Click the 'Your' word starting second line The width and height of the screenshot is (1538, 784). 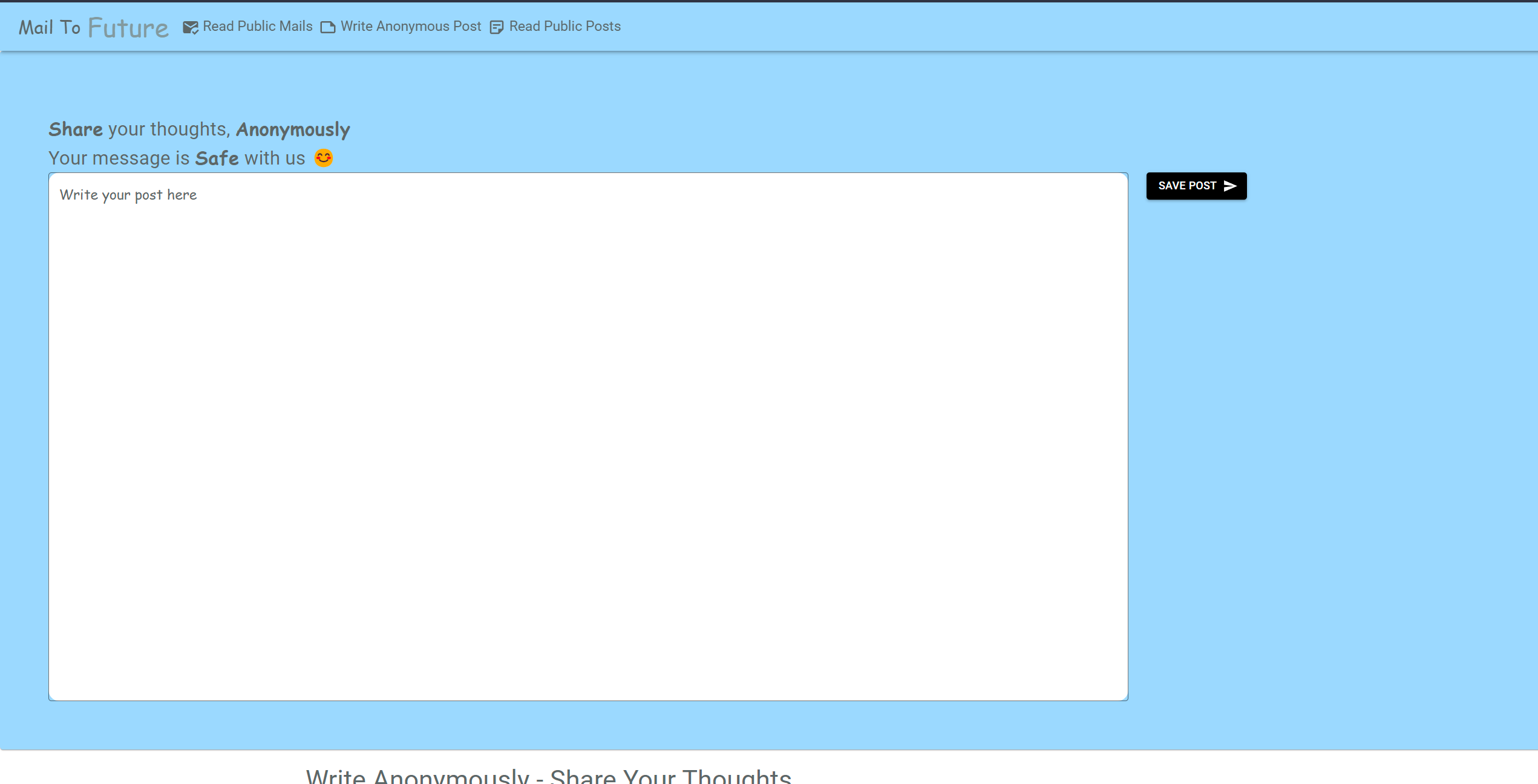[68, 158]
